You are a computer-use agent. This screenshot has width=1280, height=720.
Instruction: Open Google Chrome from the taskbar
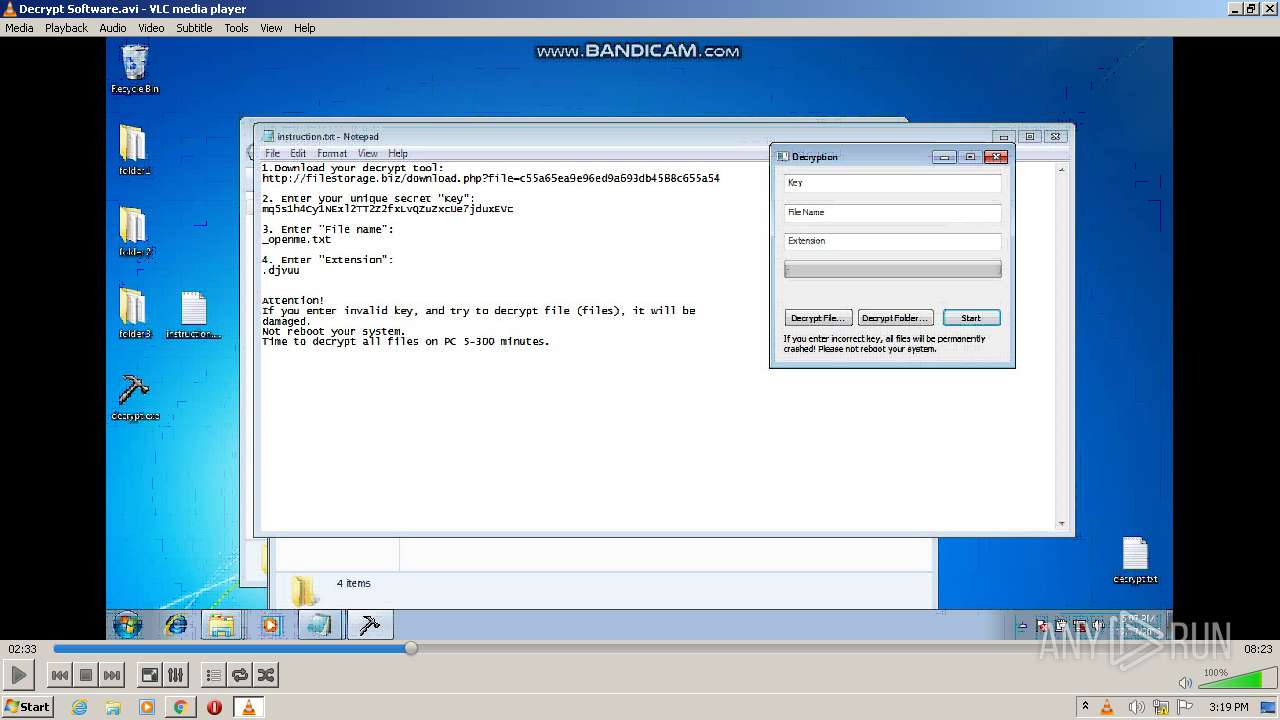coord(180,707)
